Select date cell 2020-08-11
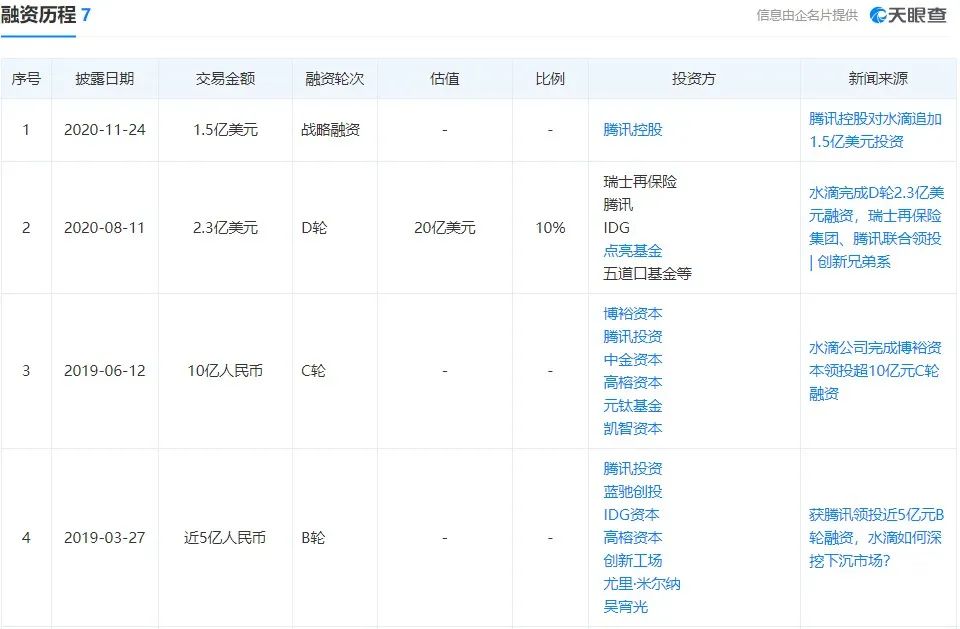960x629 pixels. click(105, 228)
